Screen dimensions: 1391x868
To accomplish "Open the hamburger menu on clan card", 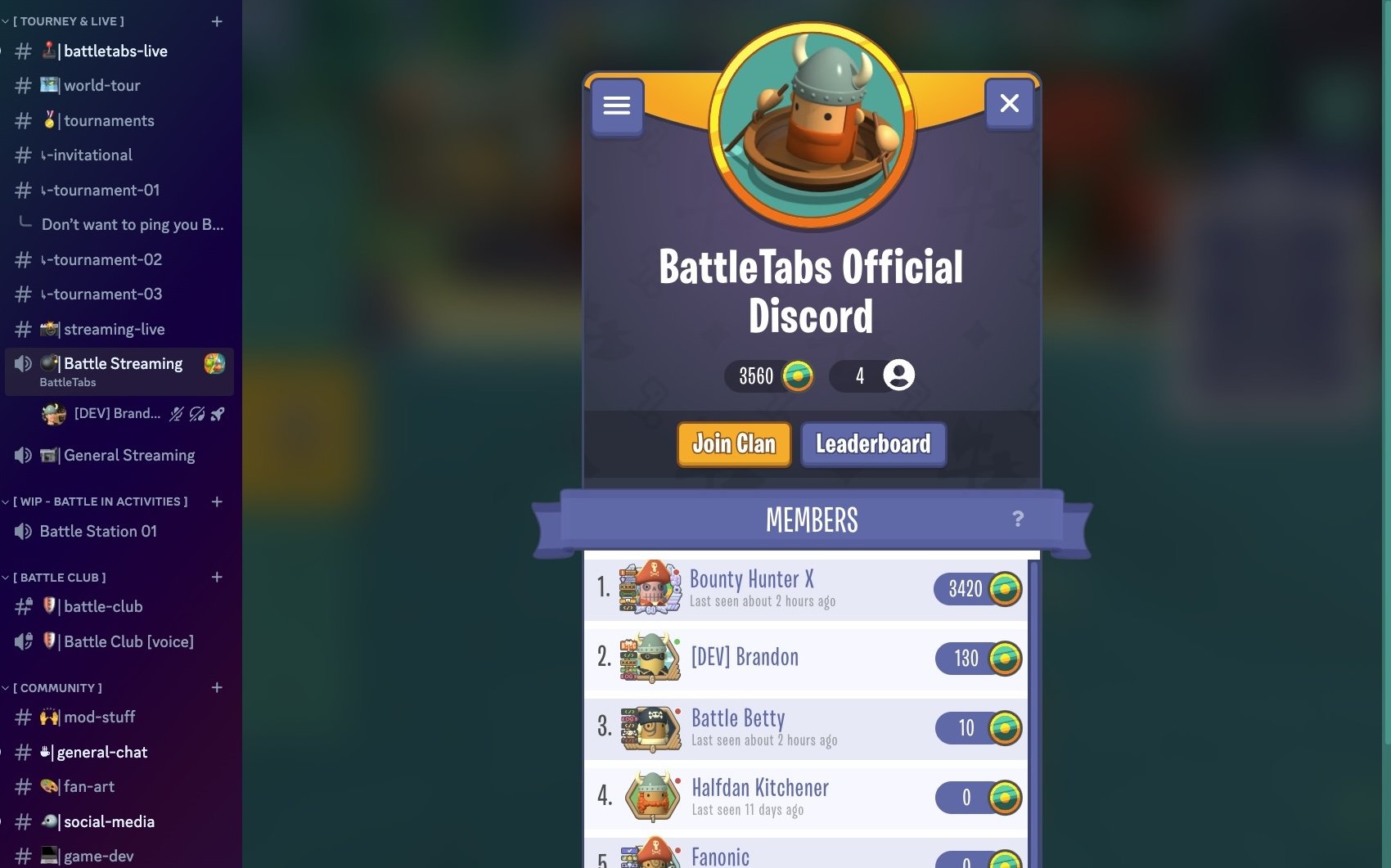I will tap(617, 106).
